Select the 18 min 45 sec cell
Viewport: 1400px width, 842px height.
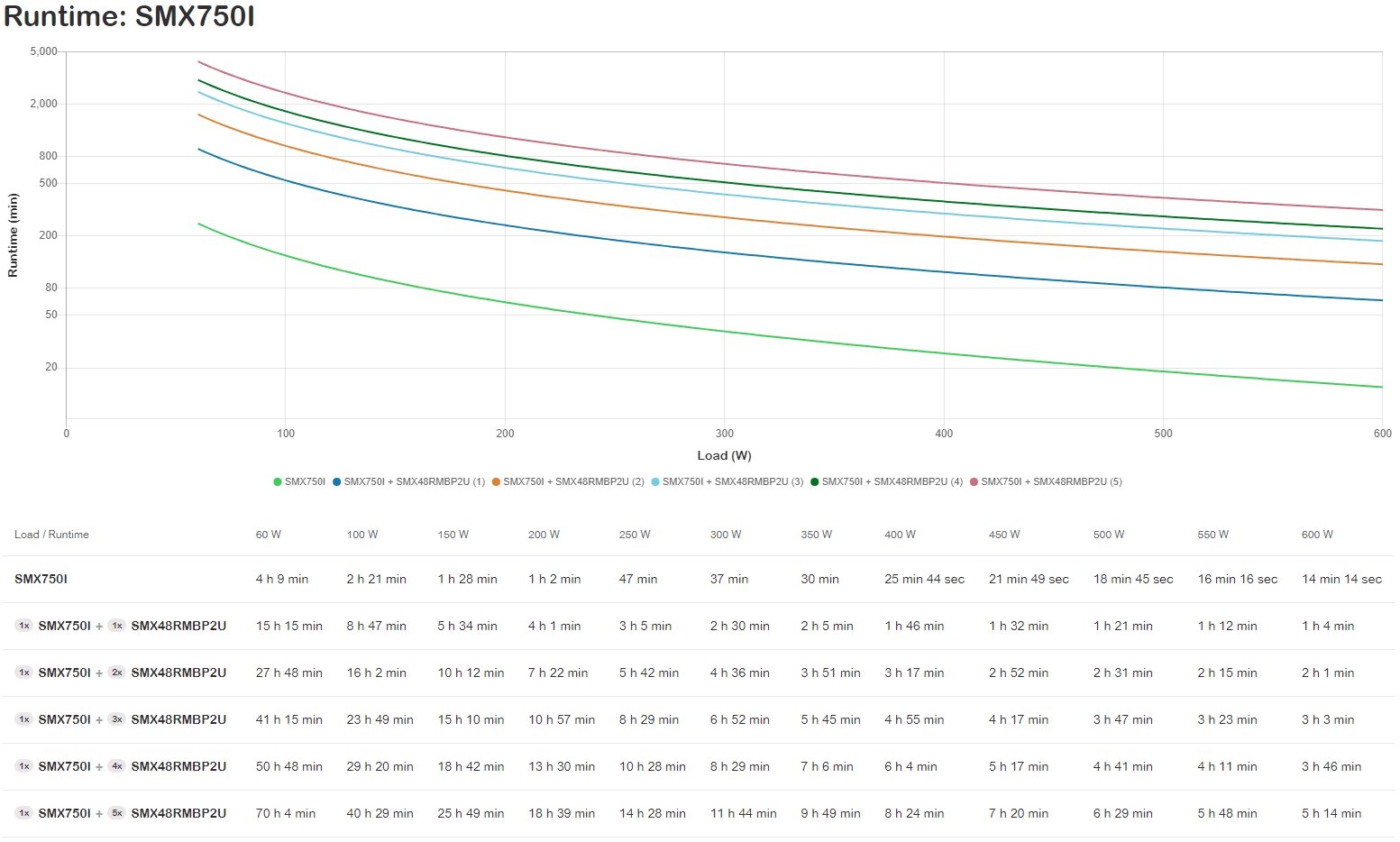pyautogui.click(x=1133, y=579)
